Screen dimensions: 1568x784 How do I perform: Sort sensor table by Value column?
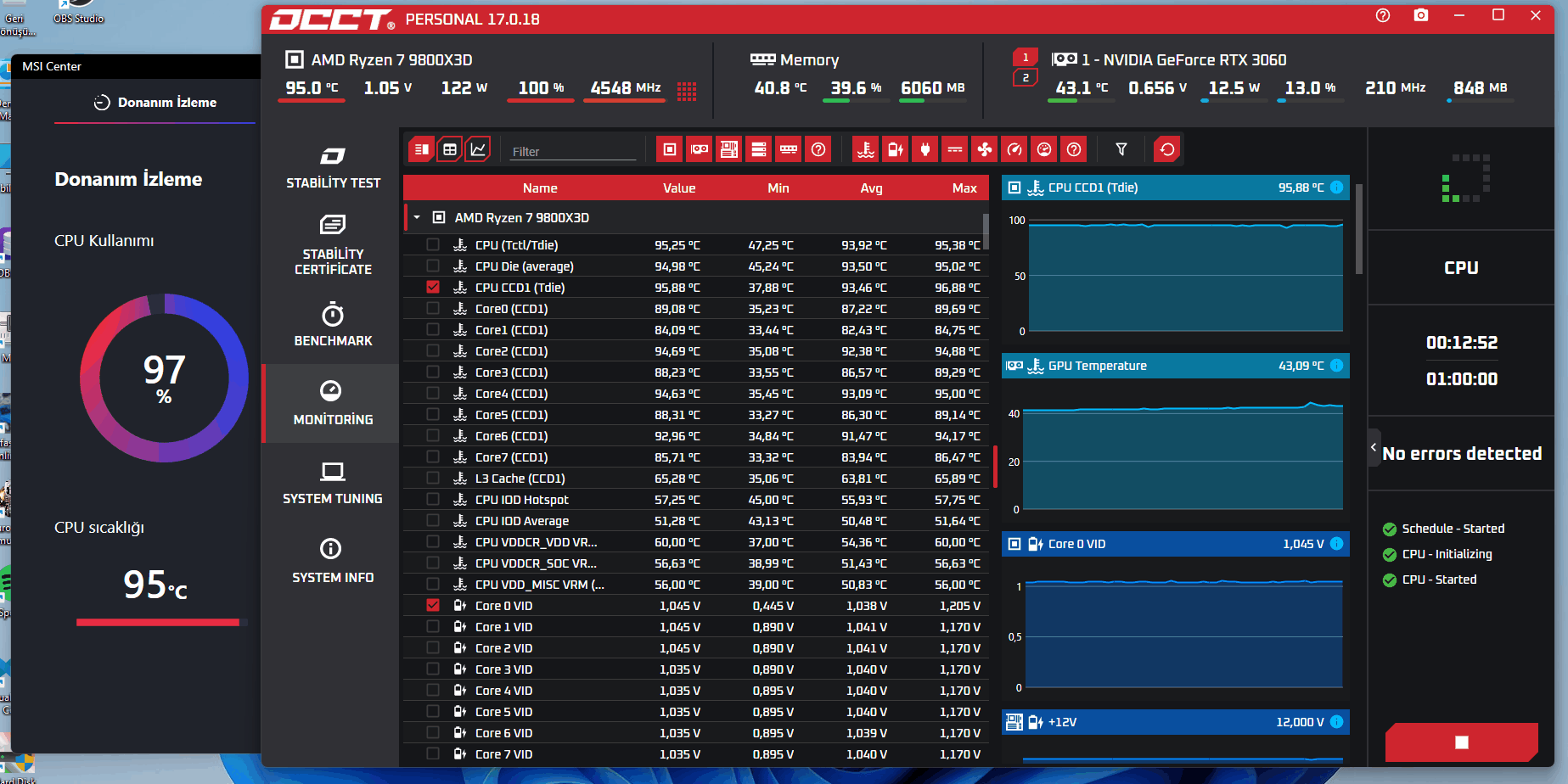coord(679,188)
